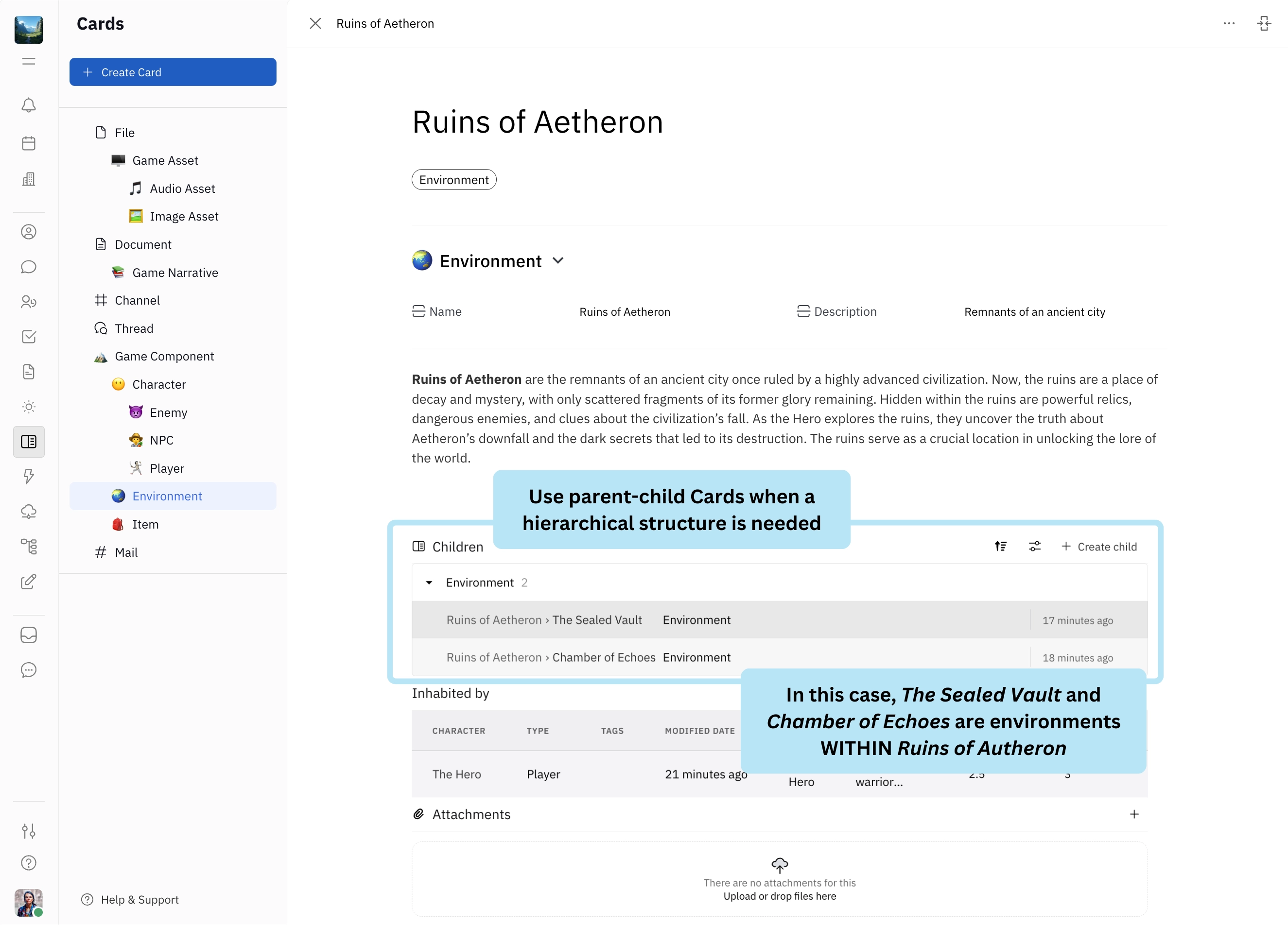Click the help question mark icon
Viewport: 1288px width, 925px height.
pos(28,863)
